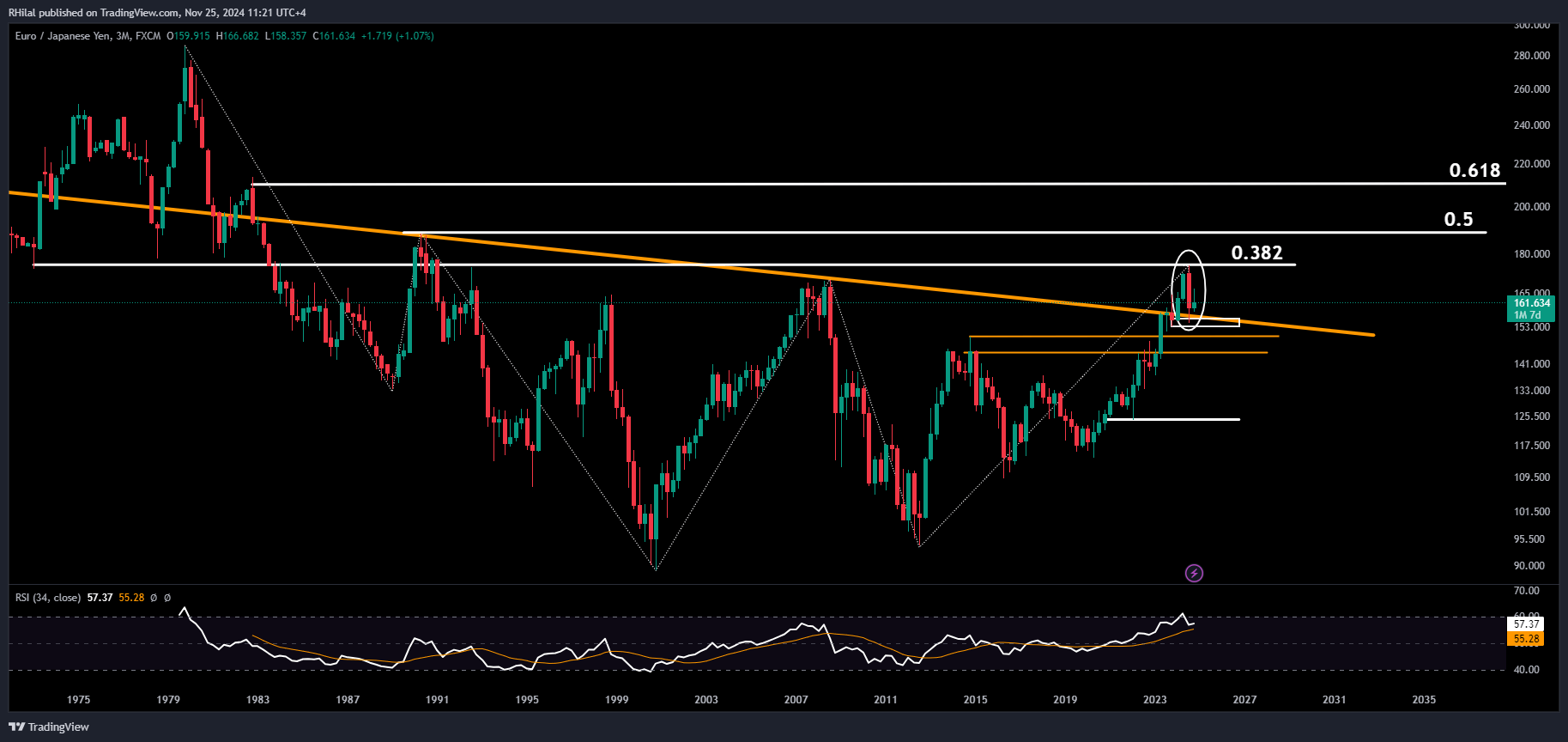Click the orange RSI axis tag 55.28
Viewport: 1568px width, 742px height.
pos(1526,639)
